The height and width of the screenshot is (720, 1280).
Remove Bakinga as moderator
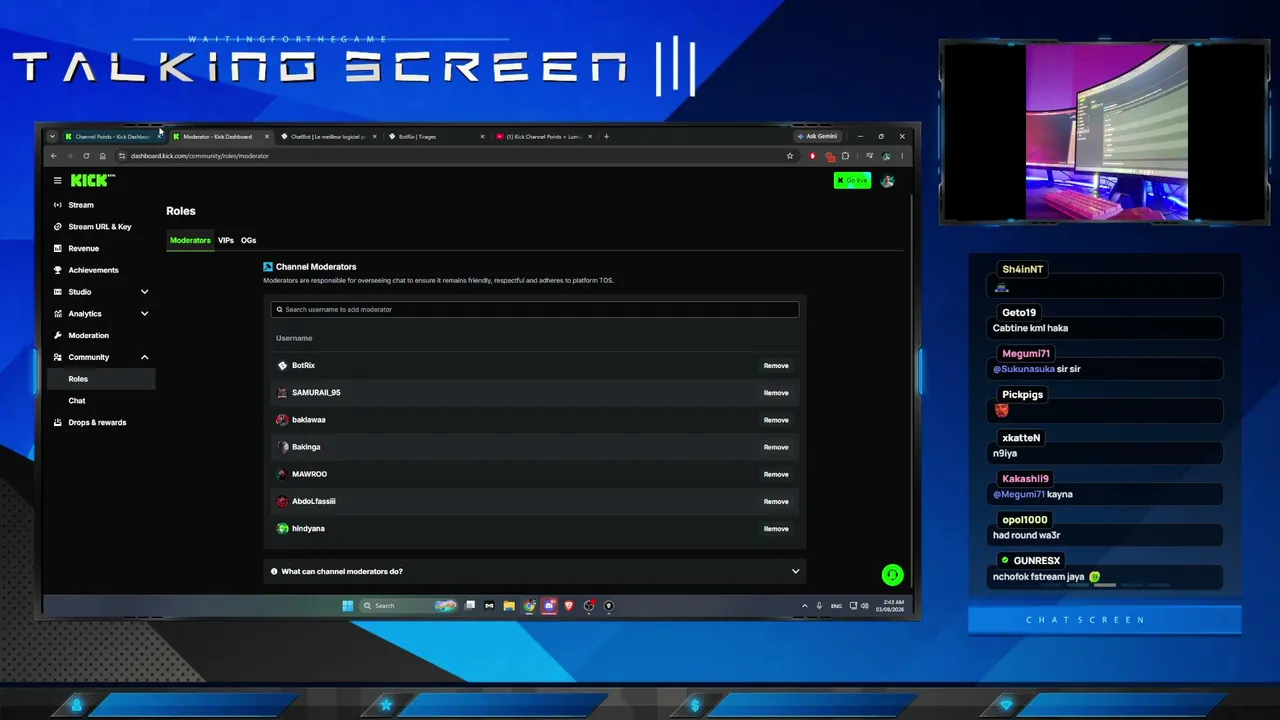776,447
